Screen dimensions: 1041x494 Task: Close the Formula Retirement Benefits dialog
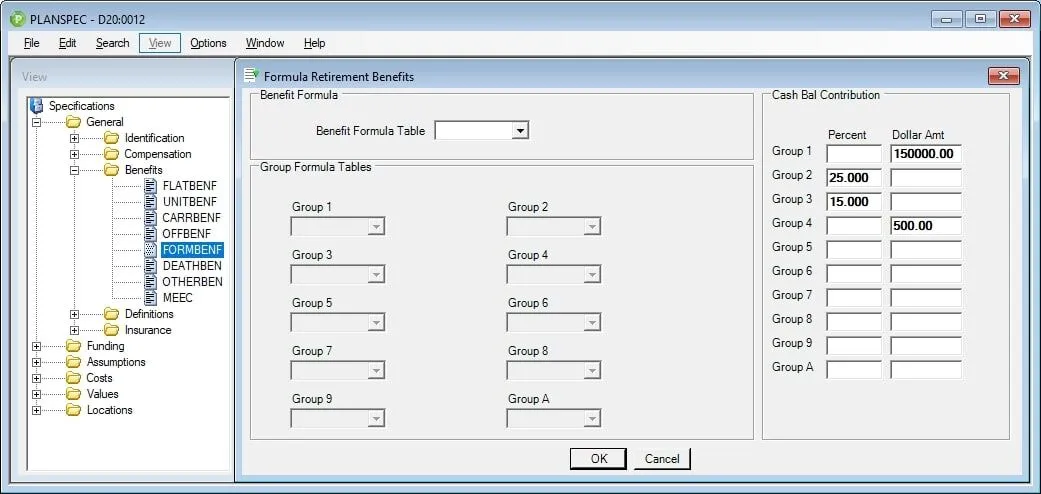click(1003, 76)
